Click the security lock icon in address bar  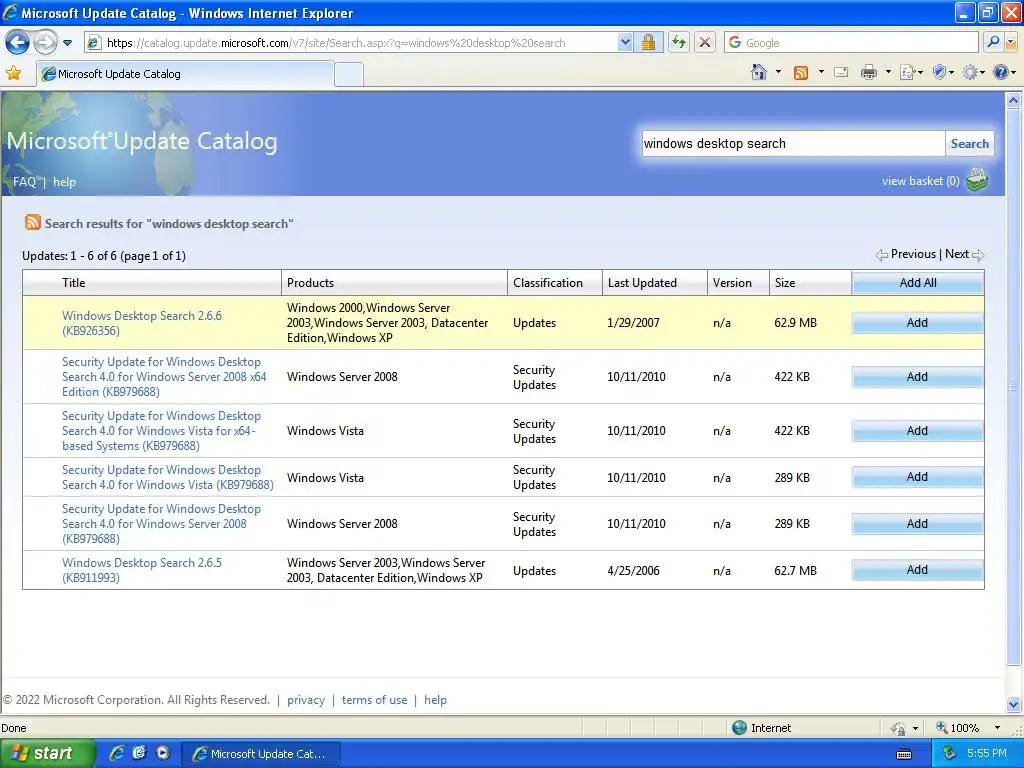pyautogui.click(x=648, y=43)
